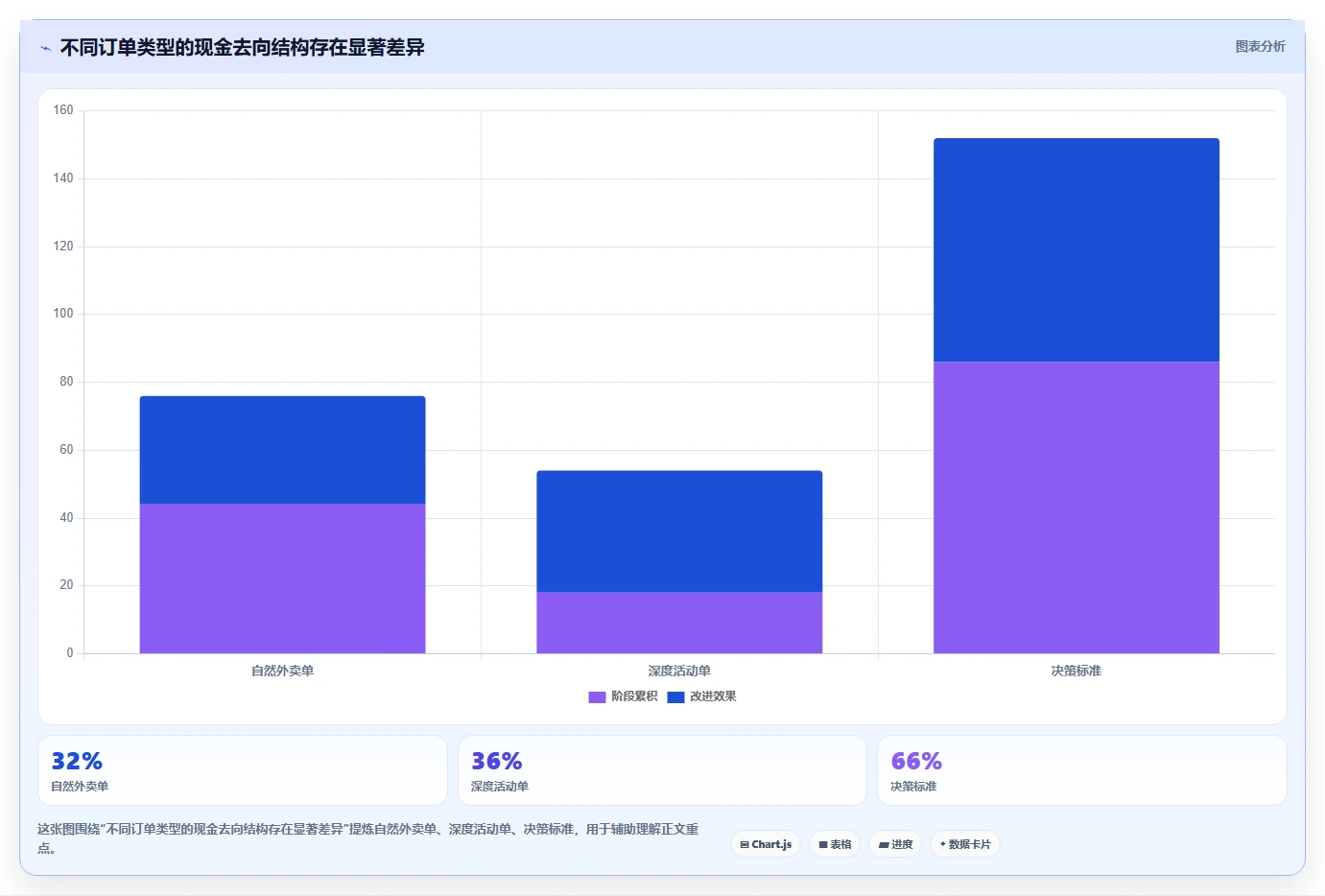
Task: Click the purple segment of 自然外卖单 bar
Action: pos(282,578)
